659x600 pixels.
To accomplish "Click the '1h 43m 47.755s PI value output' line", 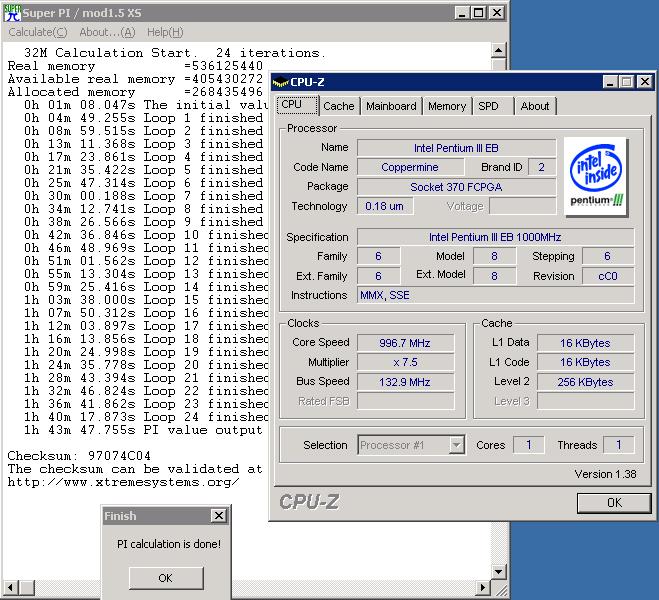I will [x=143, y=430].
